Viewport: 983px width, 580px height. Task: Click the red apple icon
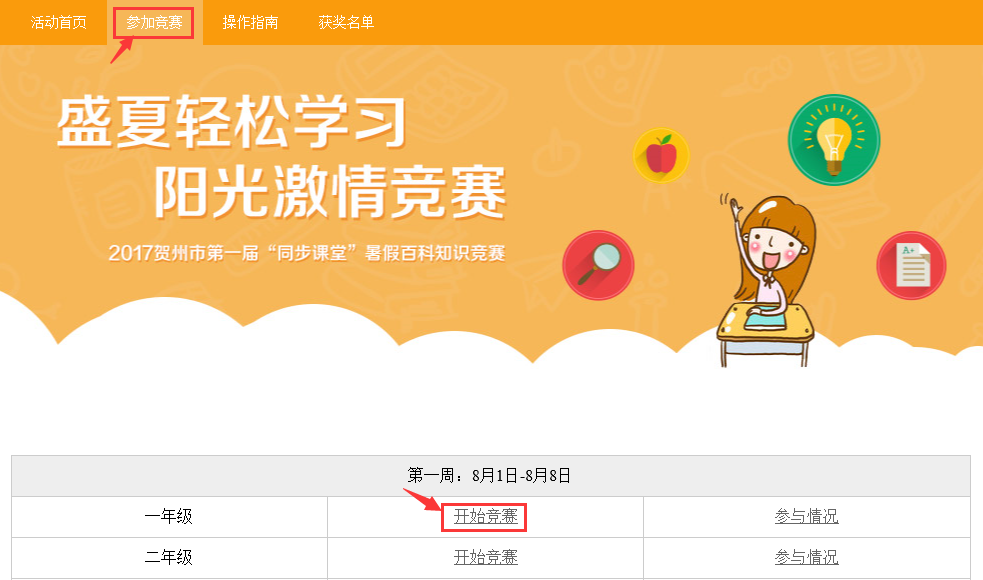[x=661, y=155]
